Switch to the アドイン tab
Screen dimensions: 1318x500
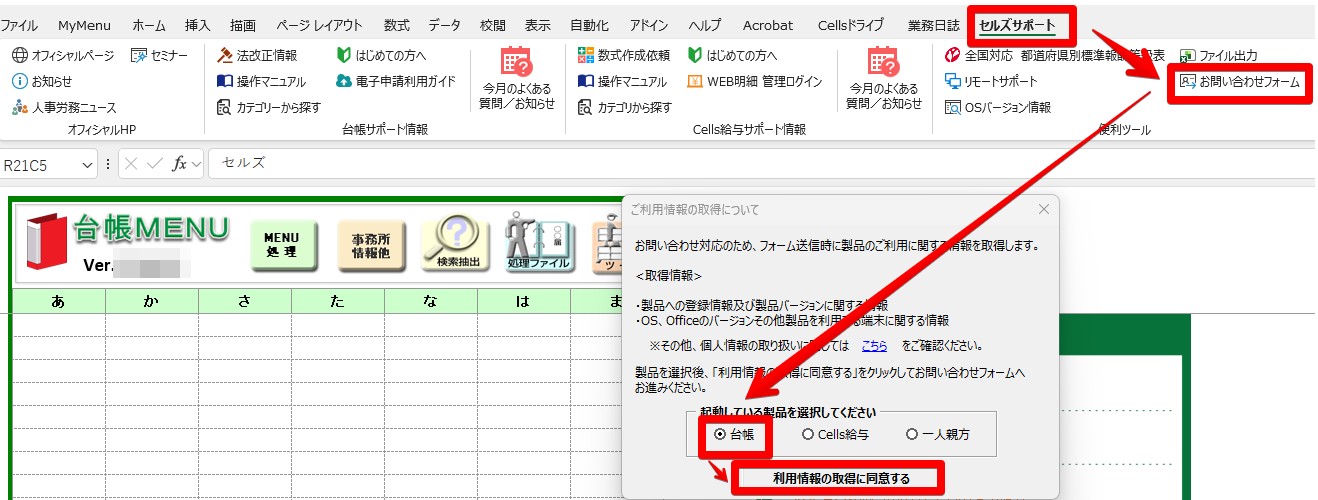coord(649,25)
